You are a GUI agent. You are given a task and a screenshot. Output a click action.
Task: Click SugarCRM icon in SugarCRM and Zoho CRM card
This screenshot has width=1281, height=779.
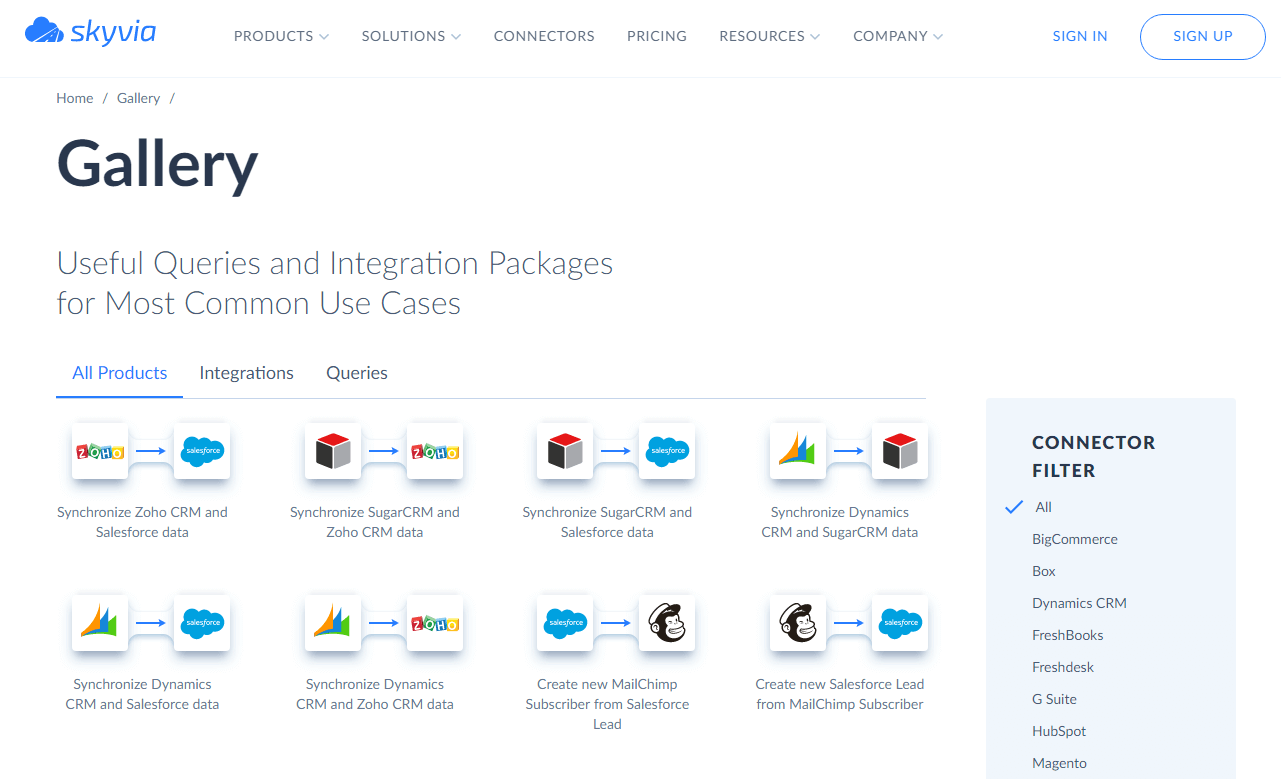tap(333, 451)
